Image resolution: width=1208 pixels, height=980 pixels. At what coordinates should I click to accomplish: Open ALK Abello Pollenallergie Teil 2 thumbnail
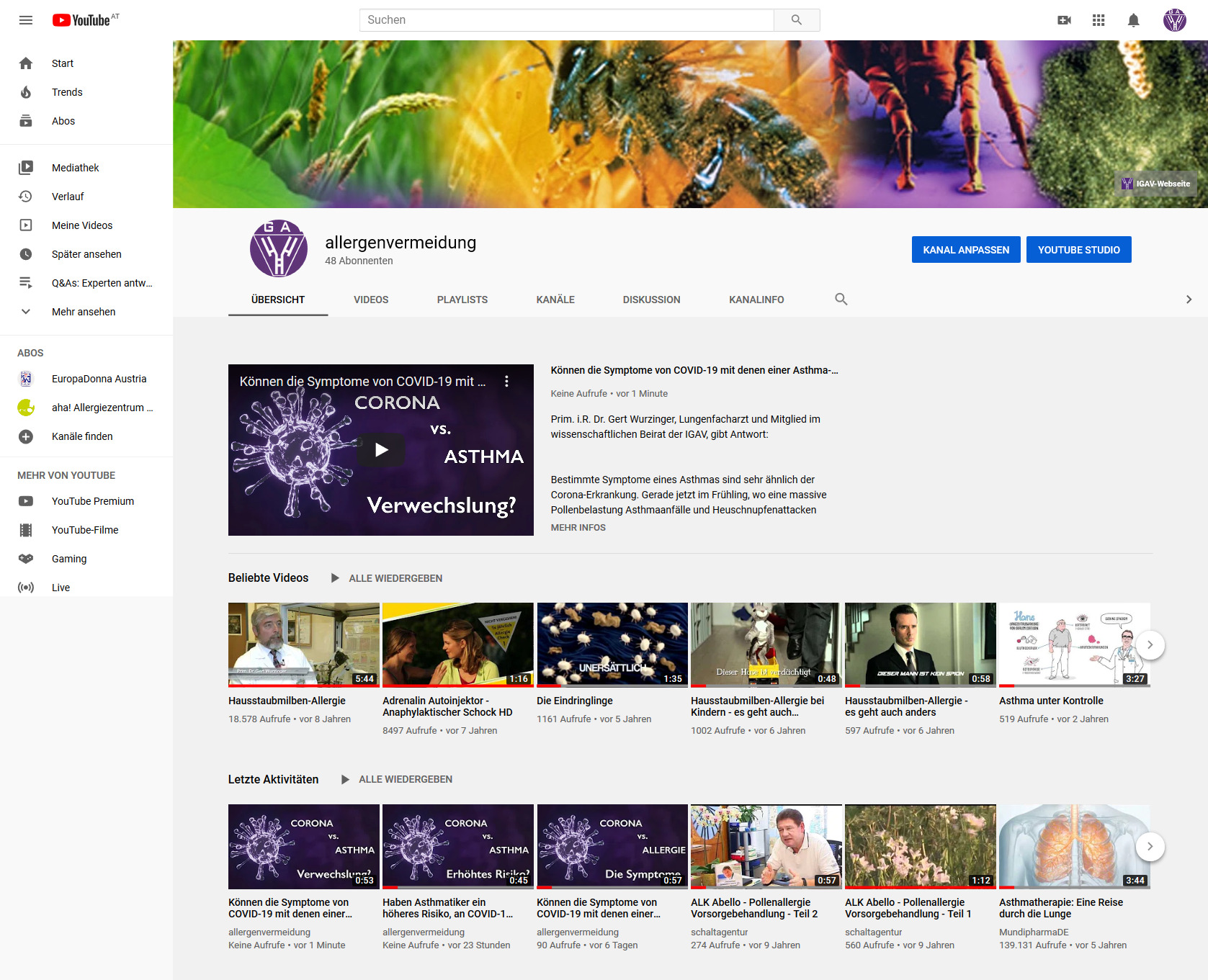pos(766,846)
